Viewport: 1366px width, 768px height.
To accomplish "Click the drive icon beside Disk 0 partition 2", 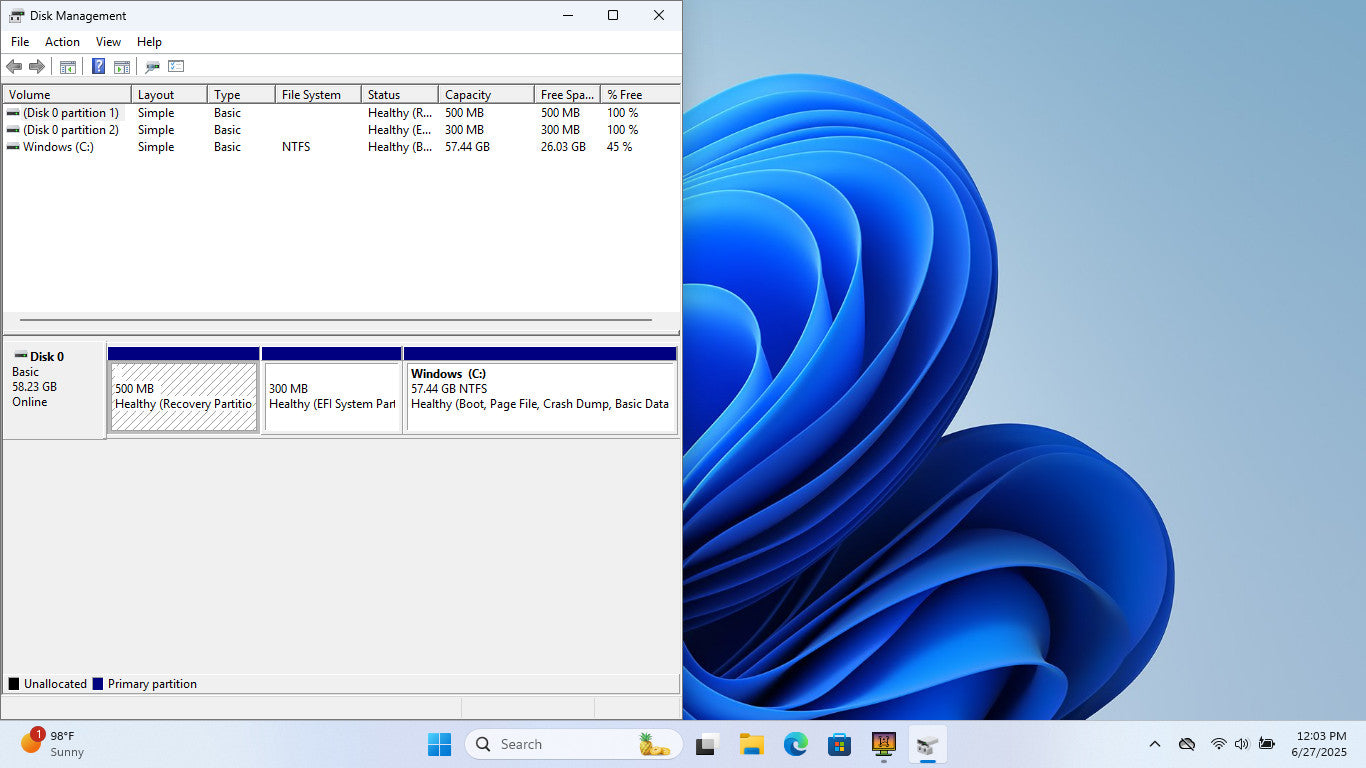I will click(x=13, y=130).
